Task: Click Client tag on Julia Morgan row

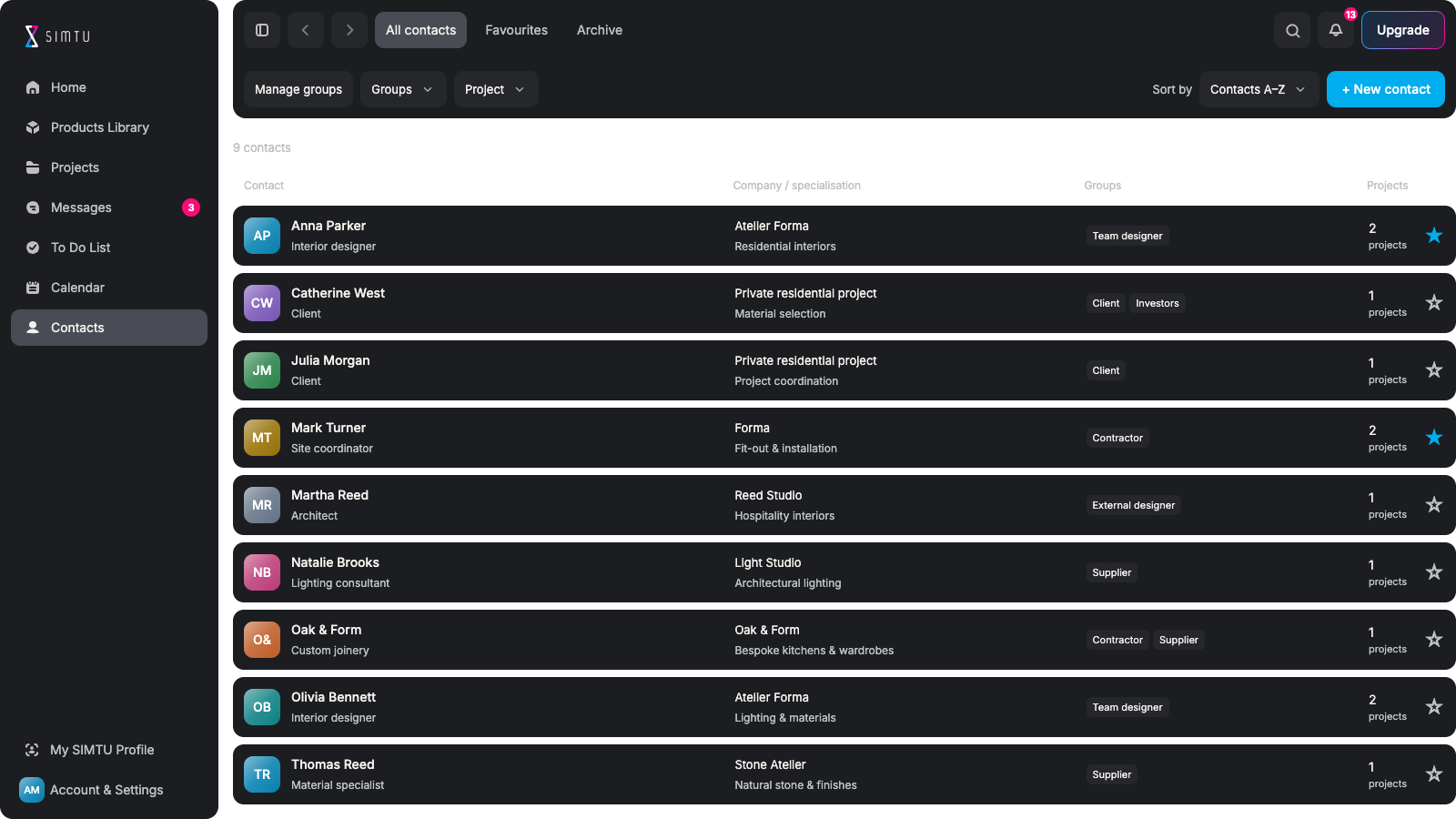Action: (x=1106, y=370)
